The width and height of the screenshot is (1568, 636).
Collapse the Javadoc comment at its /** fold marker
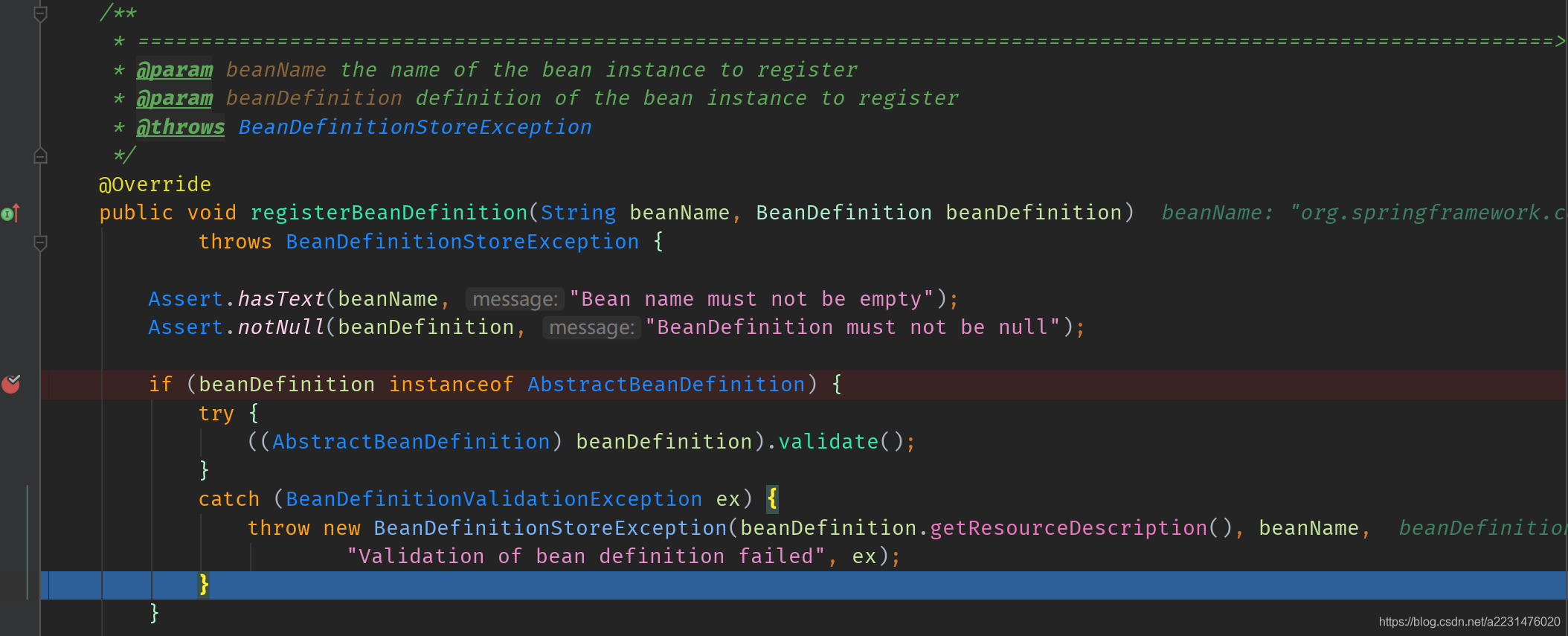[x=41, y=13]
